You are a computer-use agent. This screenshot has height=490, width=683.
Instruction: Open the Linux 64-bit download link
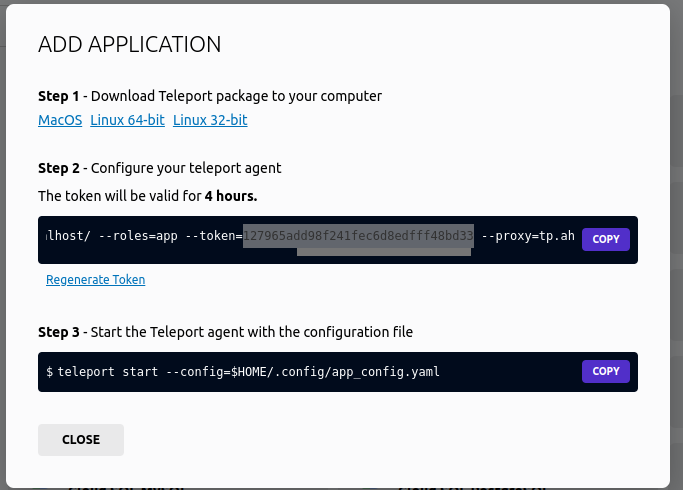(127, 120)
